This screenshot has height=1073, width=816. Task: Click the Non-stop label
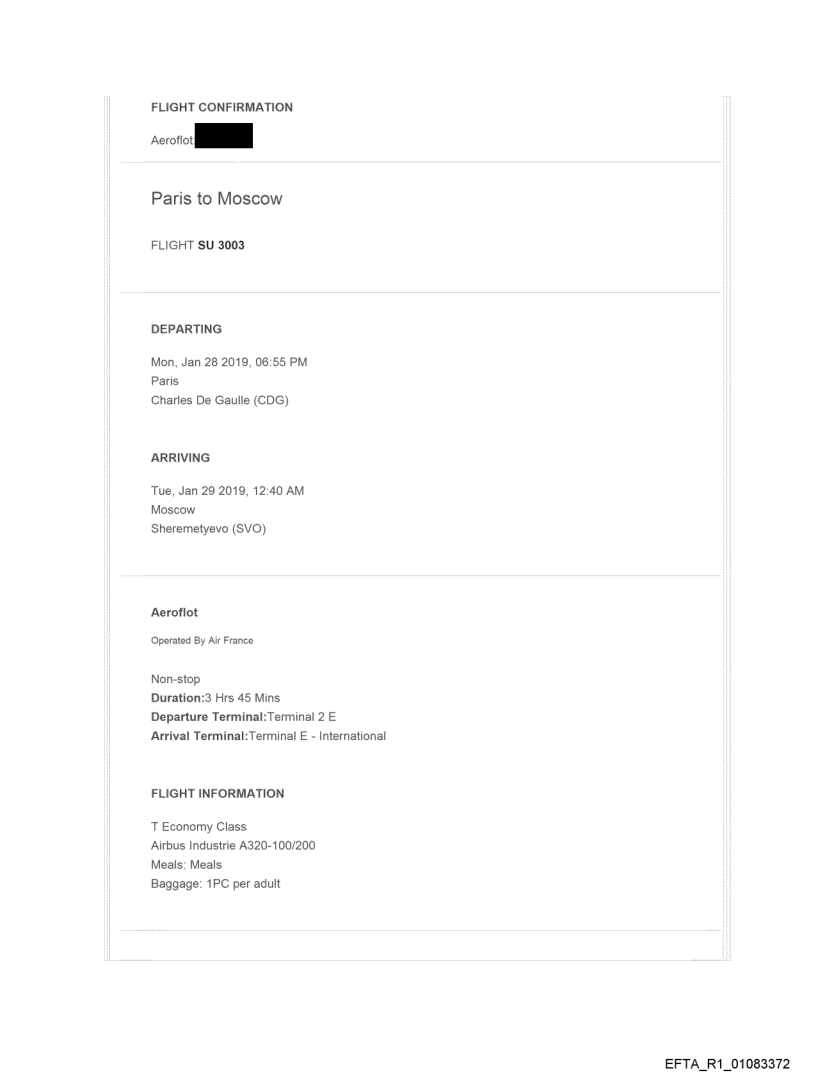tap(175, 679)
